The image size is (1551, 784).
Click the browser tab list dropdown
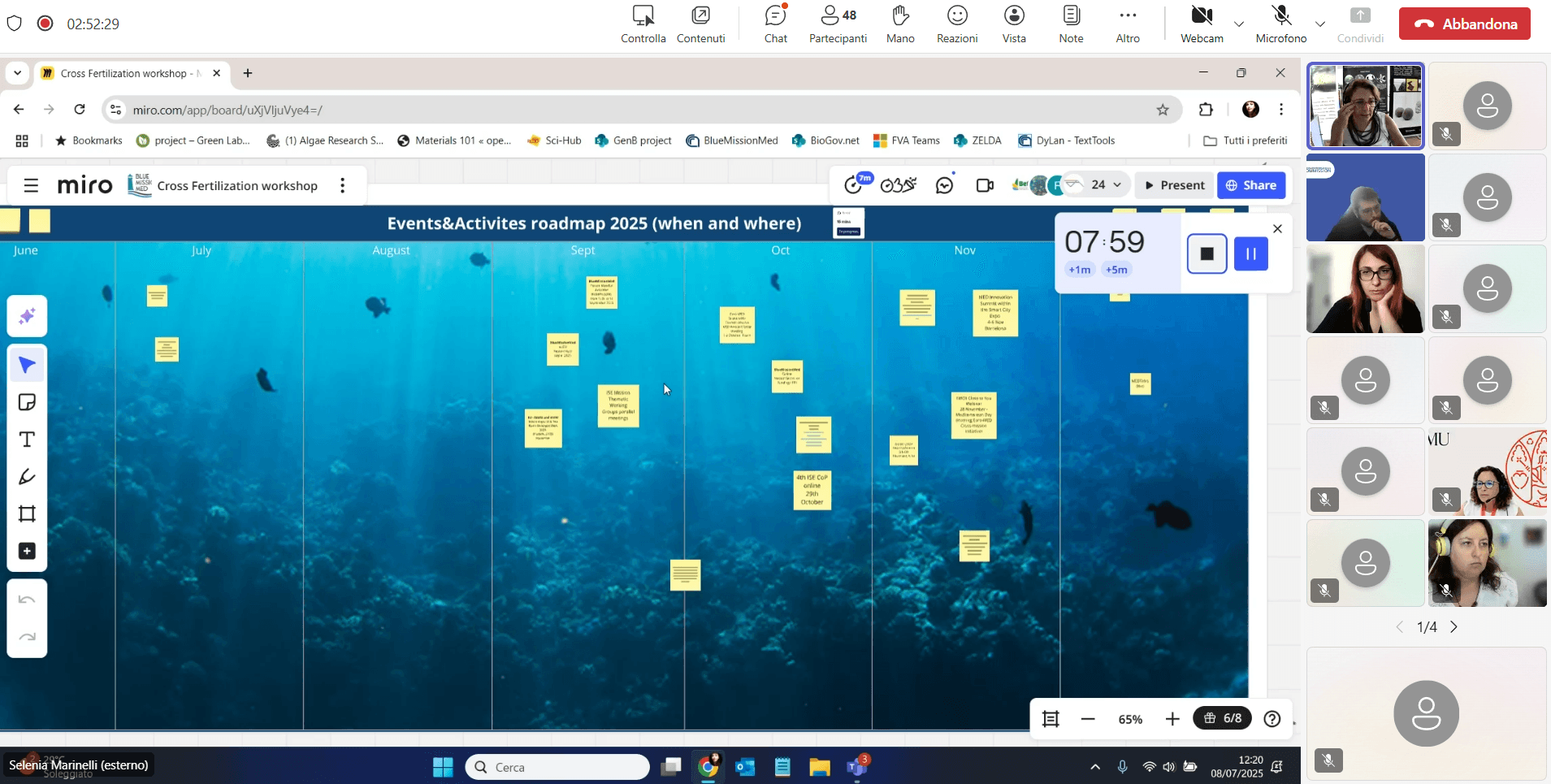pos(17,73)
